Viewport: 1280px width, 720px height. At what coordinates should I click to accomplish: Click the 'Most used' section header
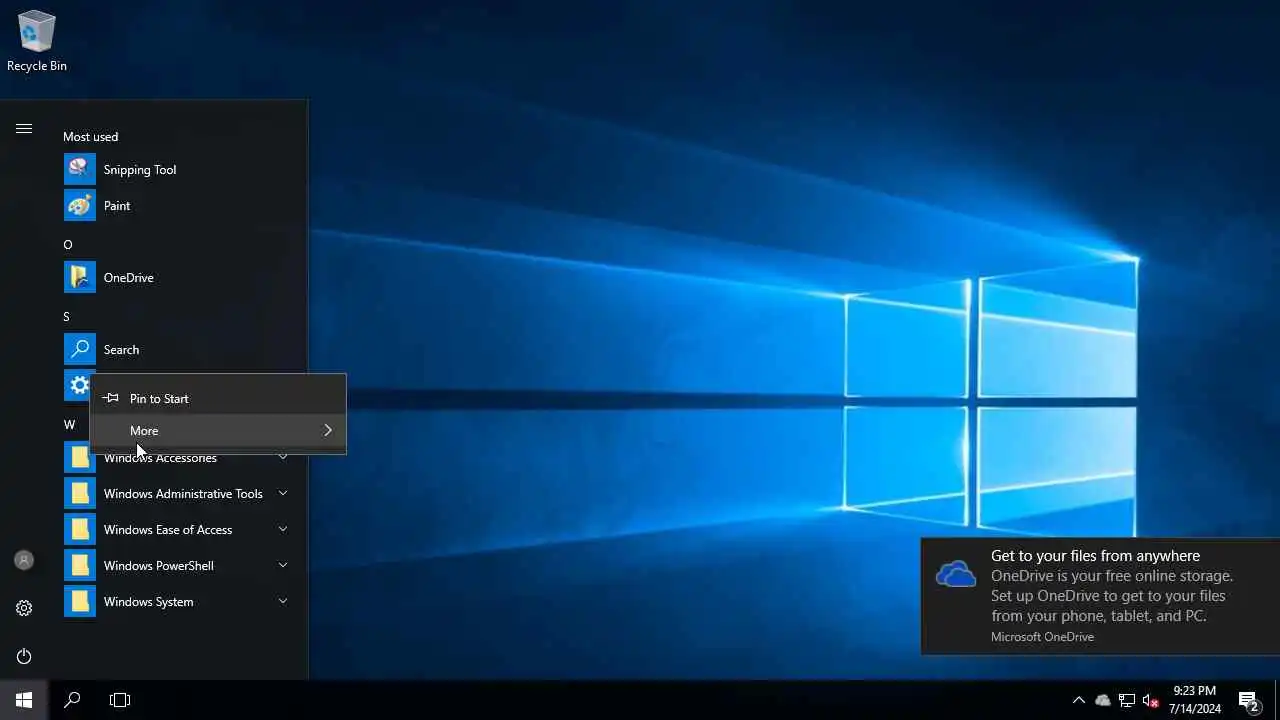tap(90, 136)
